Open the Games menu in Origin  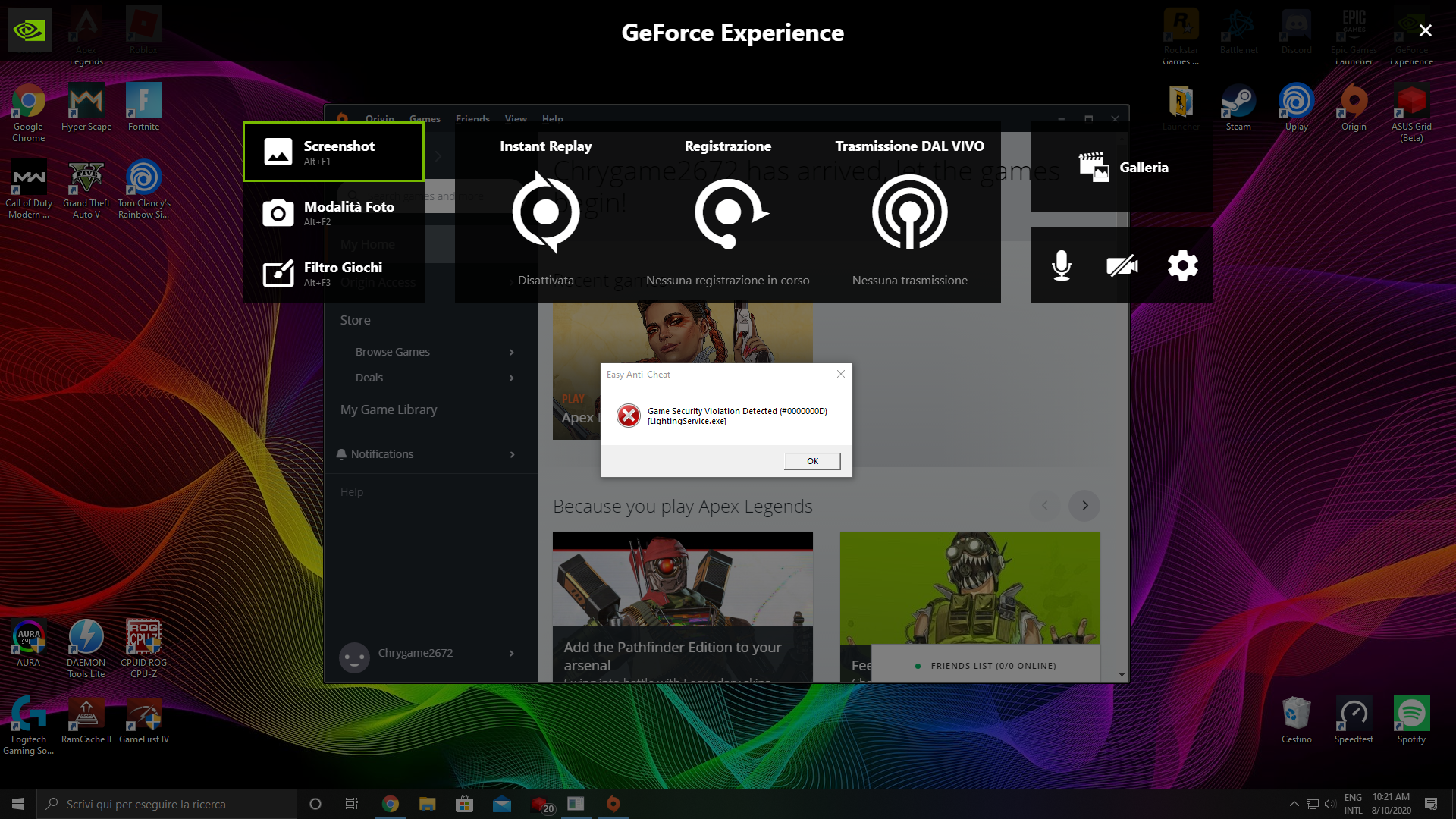[x=425, y=118]
